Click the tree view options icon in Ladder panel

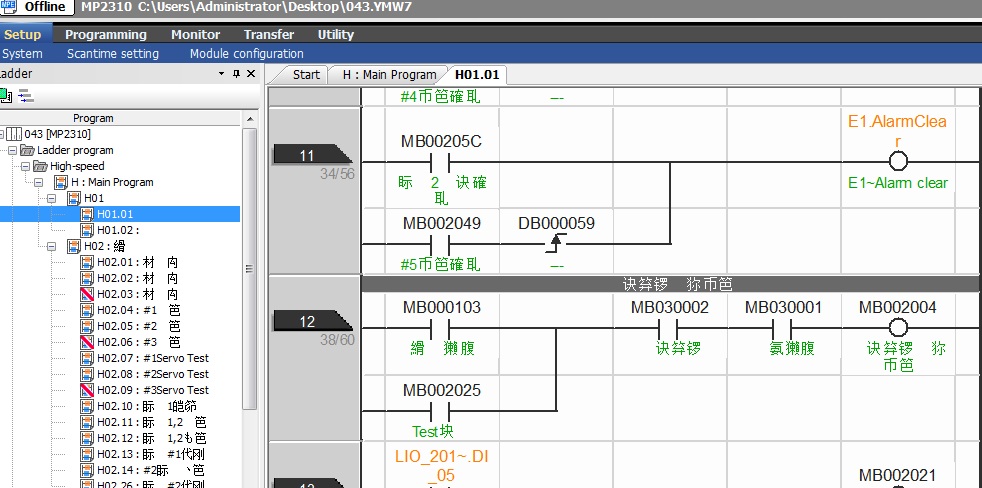(25, 95)
